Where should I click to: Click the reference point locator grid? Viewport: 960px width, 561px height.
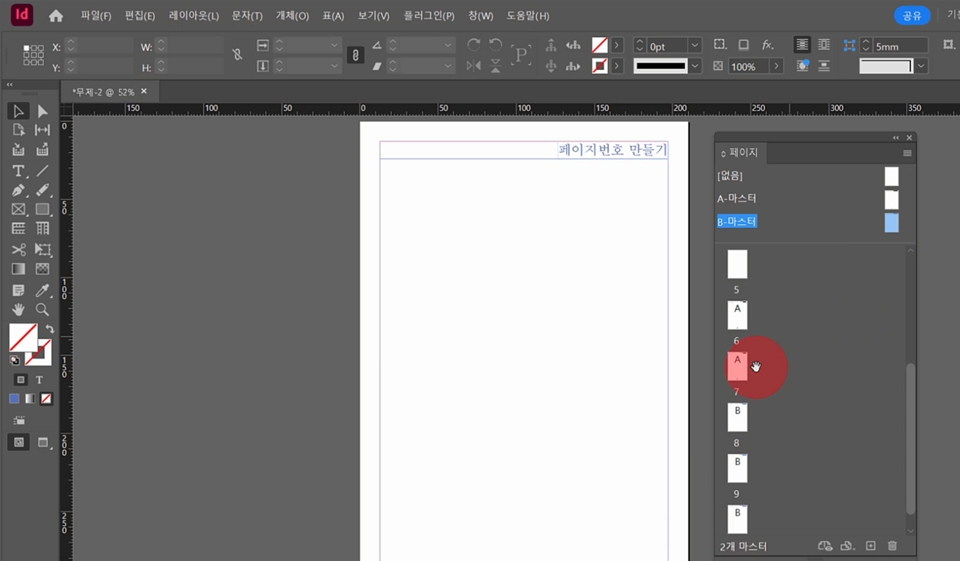click(33, 55)
